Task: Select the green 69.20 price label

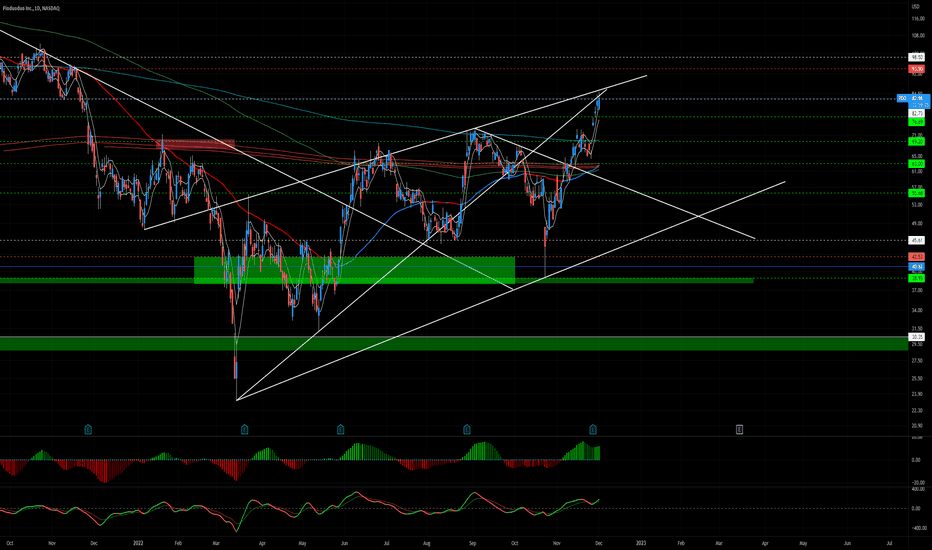Action: pos(917,142)
